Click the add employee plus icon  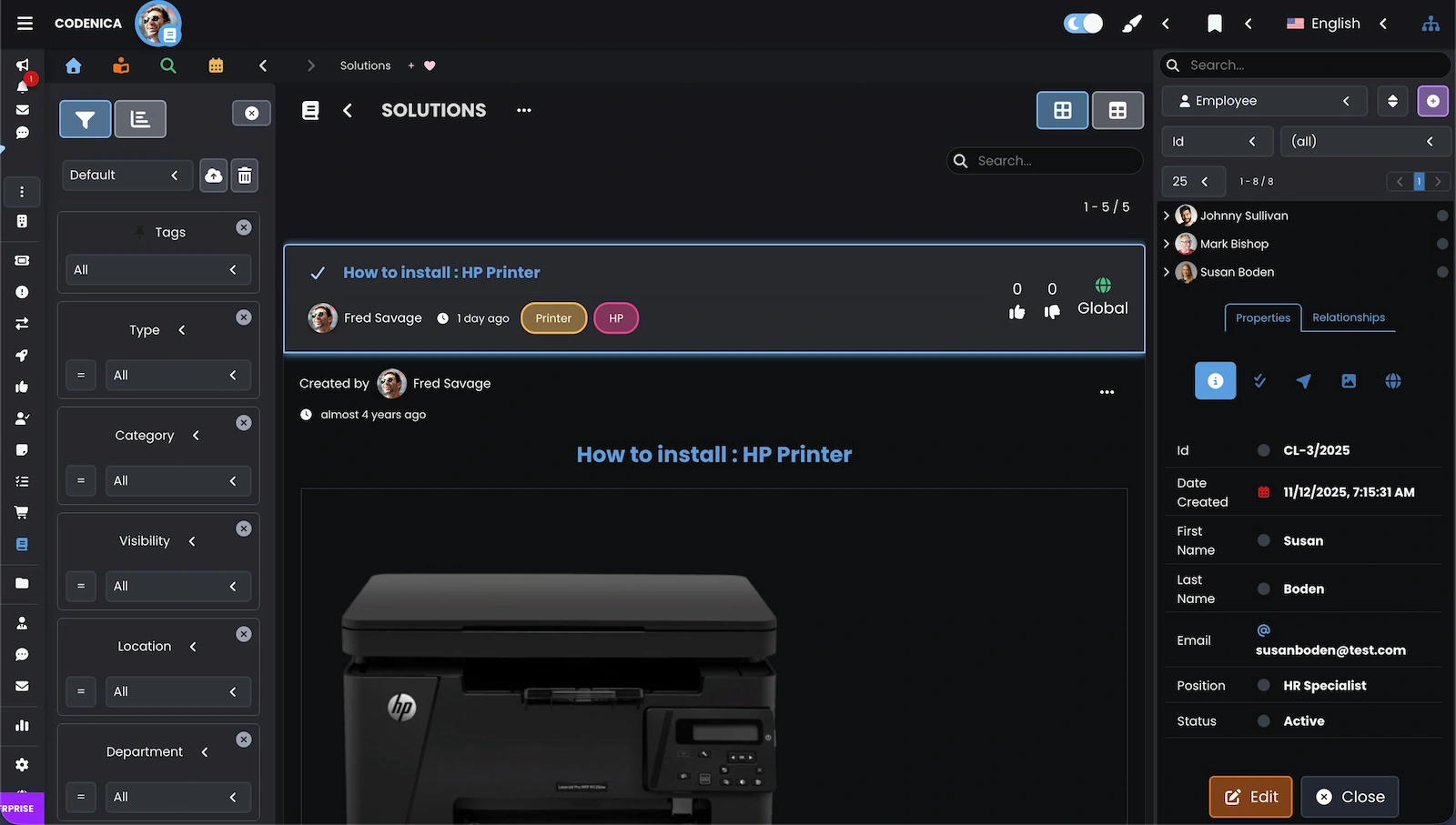(x=1433, y=101)
